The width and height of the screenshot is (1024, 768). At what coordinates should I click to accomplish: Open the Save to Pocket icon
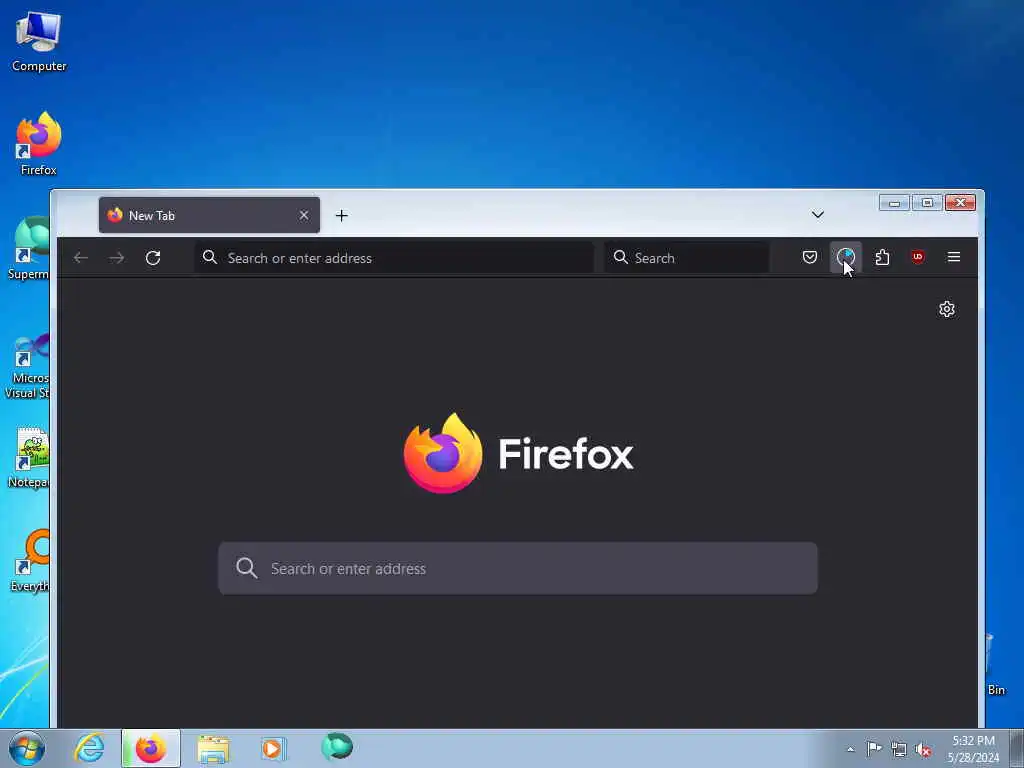[810, 257]
